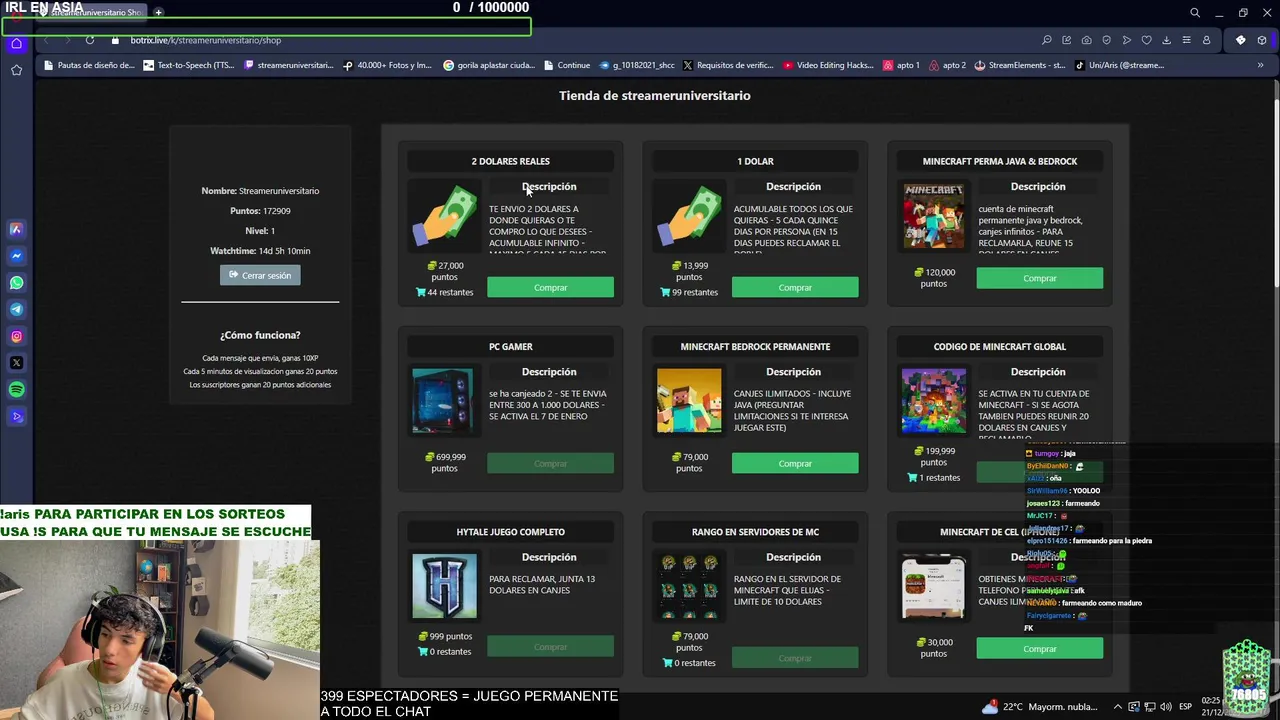Buy MINECRAFT BEDROCK PERMANENTE
1280x720 pixels.
pos(795,463)
